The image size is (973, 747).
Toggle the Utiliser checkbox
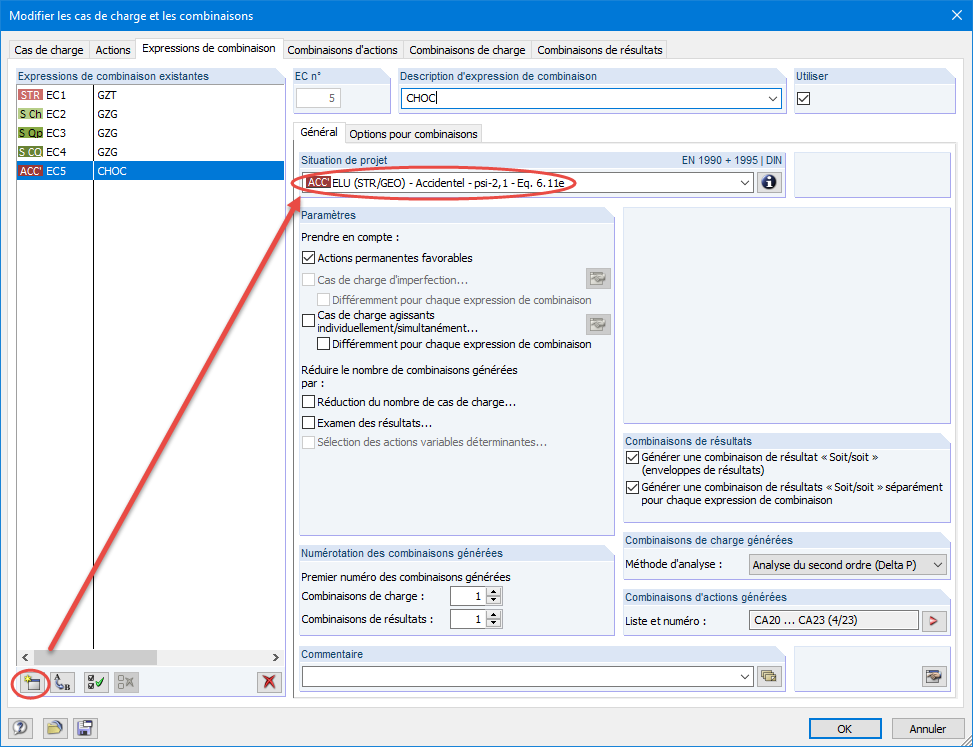click(x=804, y=99)
